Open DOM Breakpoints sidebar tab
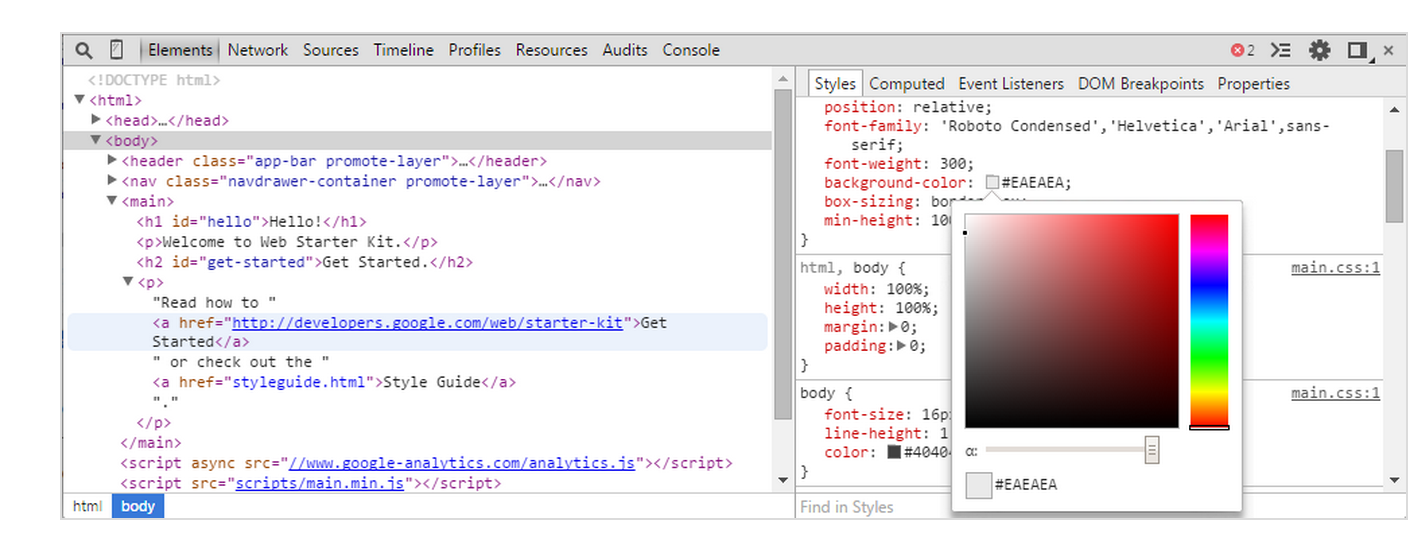This screenshot has height=554, width=1408. coord(1141,84)
